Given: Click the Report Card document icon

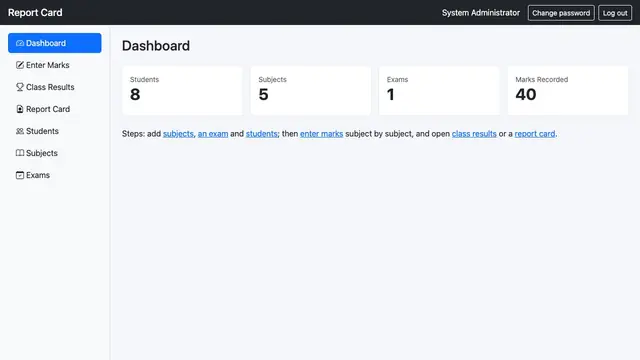Looking at the screenshot, I should pos(20,109).
